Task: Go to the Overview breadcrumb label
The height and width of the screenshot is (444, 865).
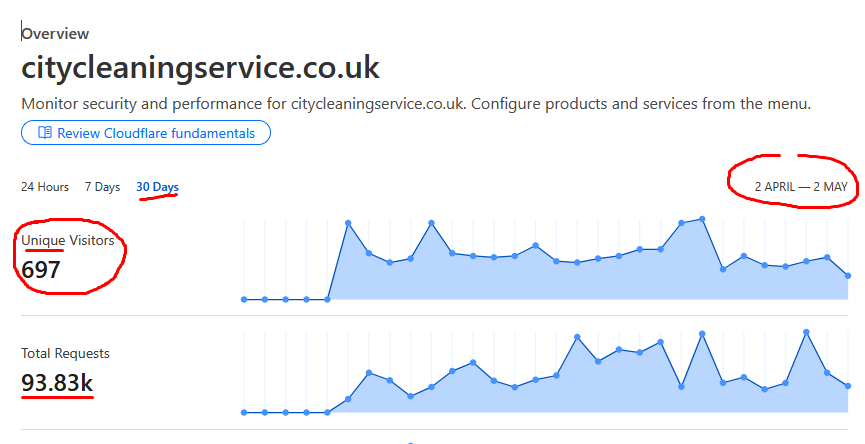Action: 55,34
